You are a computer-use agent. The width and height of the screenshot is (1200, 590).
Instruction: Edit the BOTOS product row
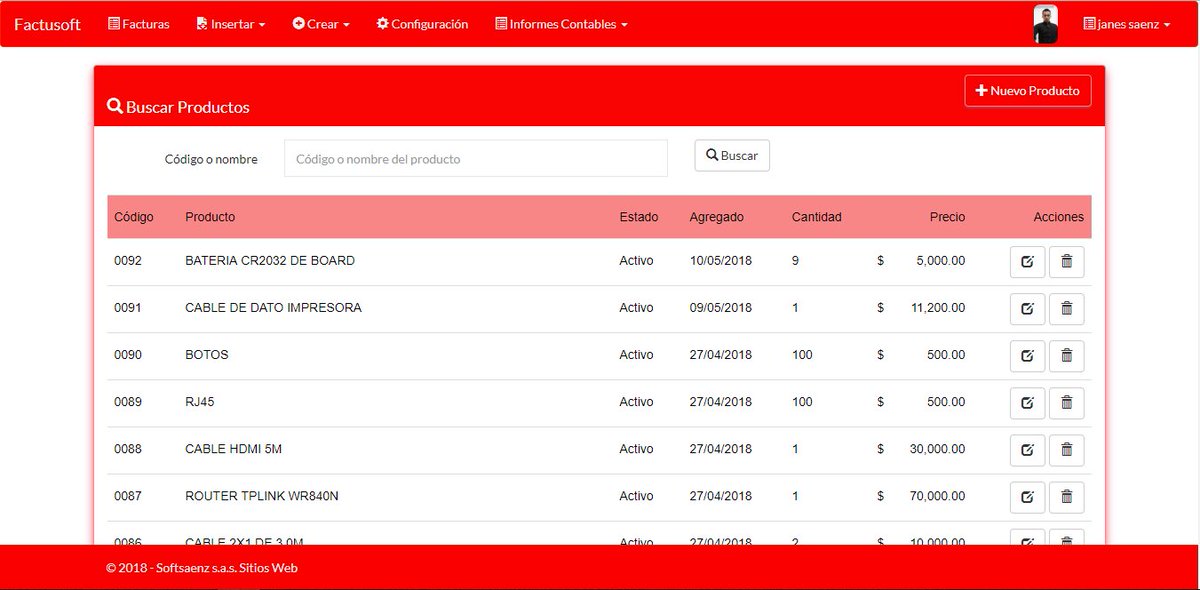coord(1027,356)
